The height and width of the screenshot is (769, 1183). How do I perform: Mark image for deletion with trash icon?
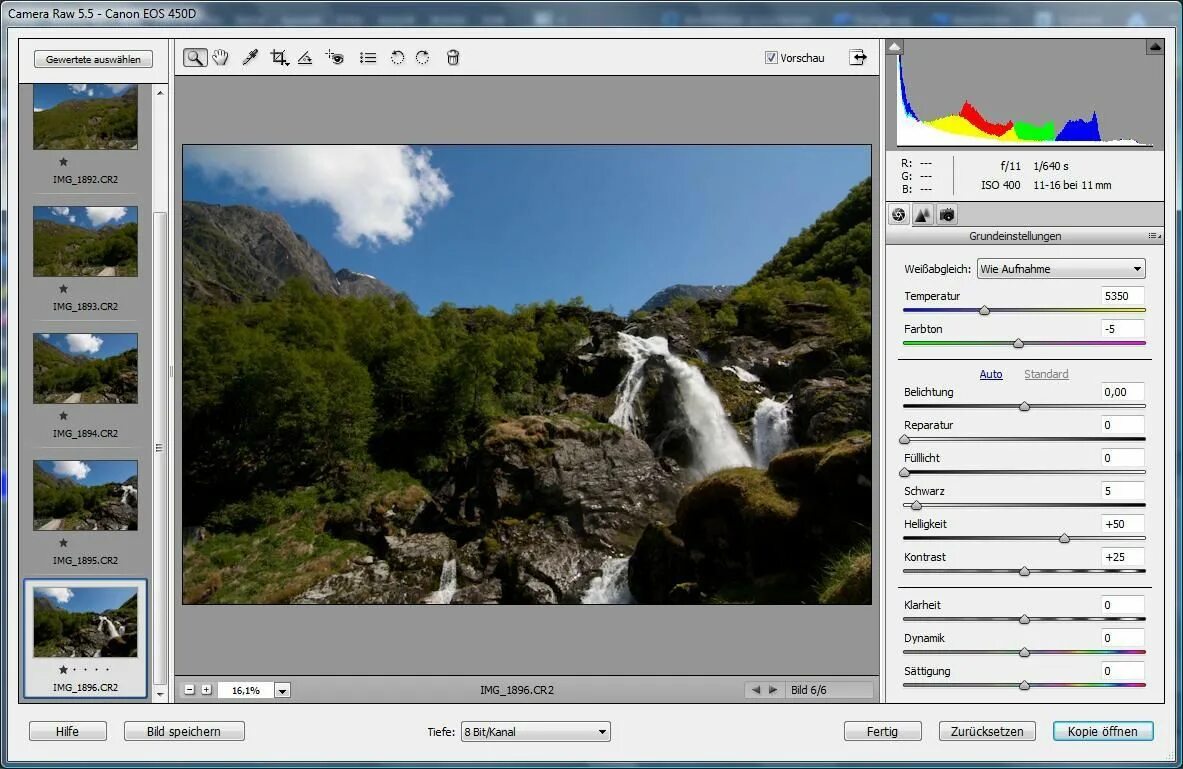click(x=453, y=57)
